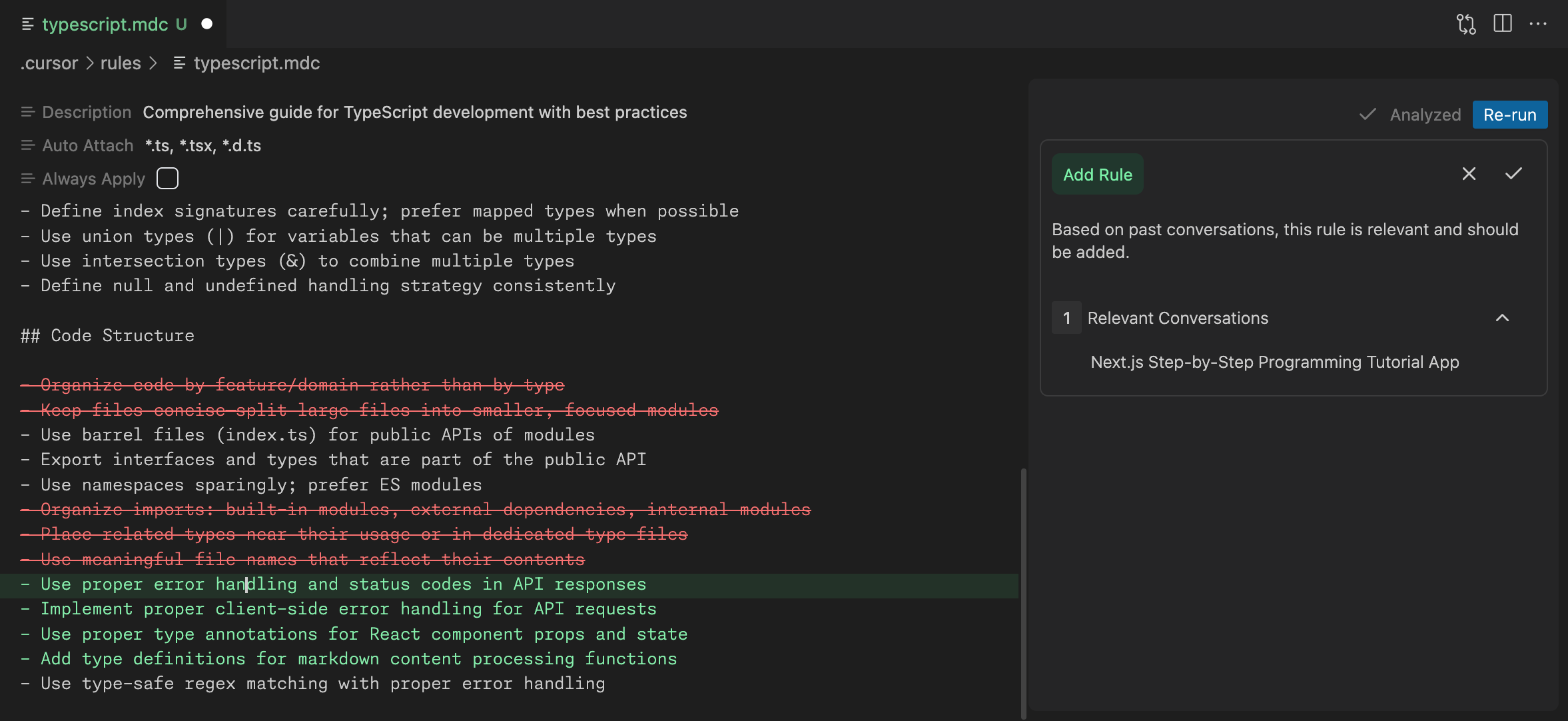
Task: Click the Add Rule button
Action: coord(1096,174)
